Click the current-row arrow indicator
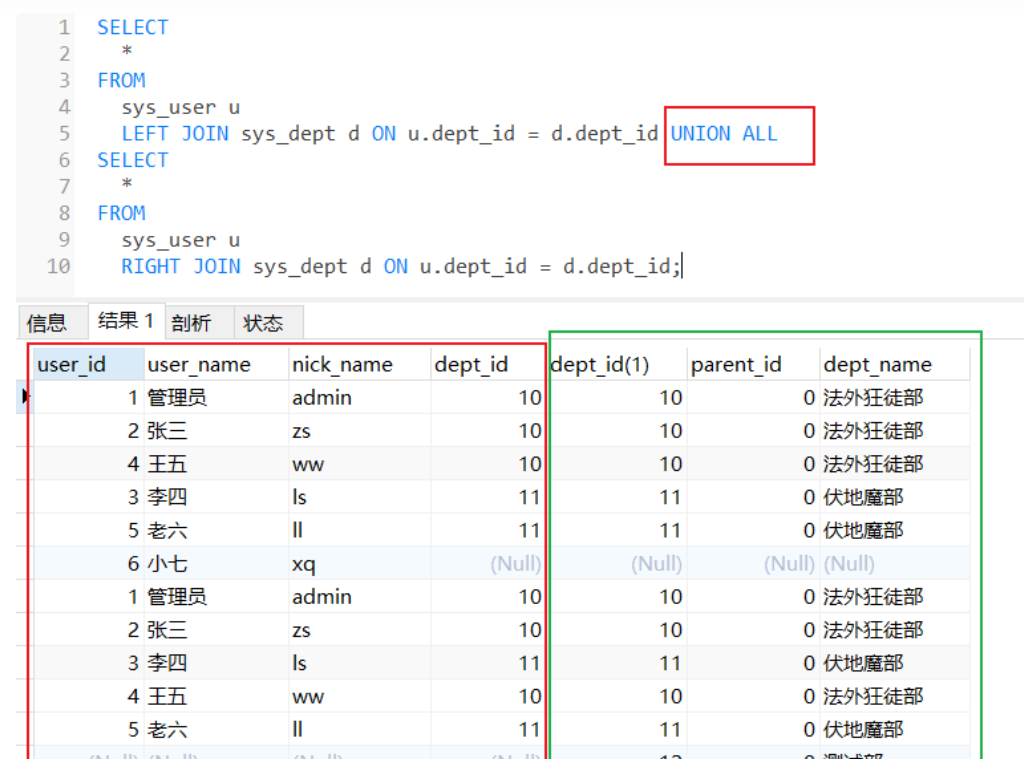Screen dimensions: 1024x759 coord(25,396)
